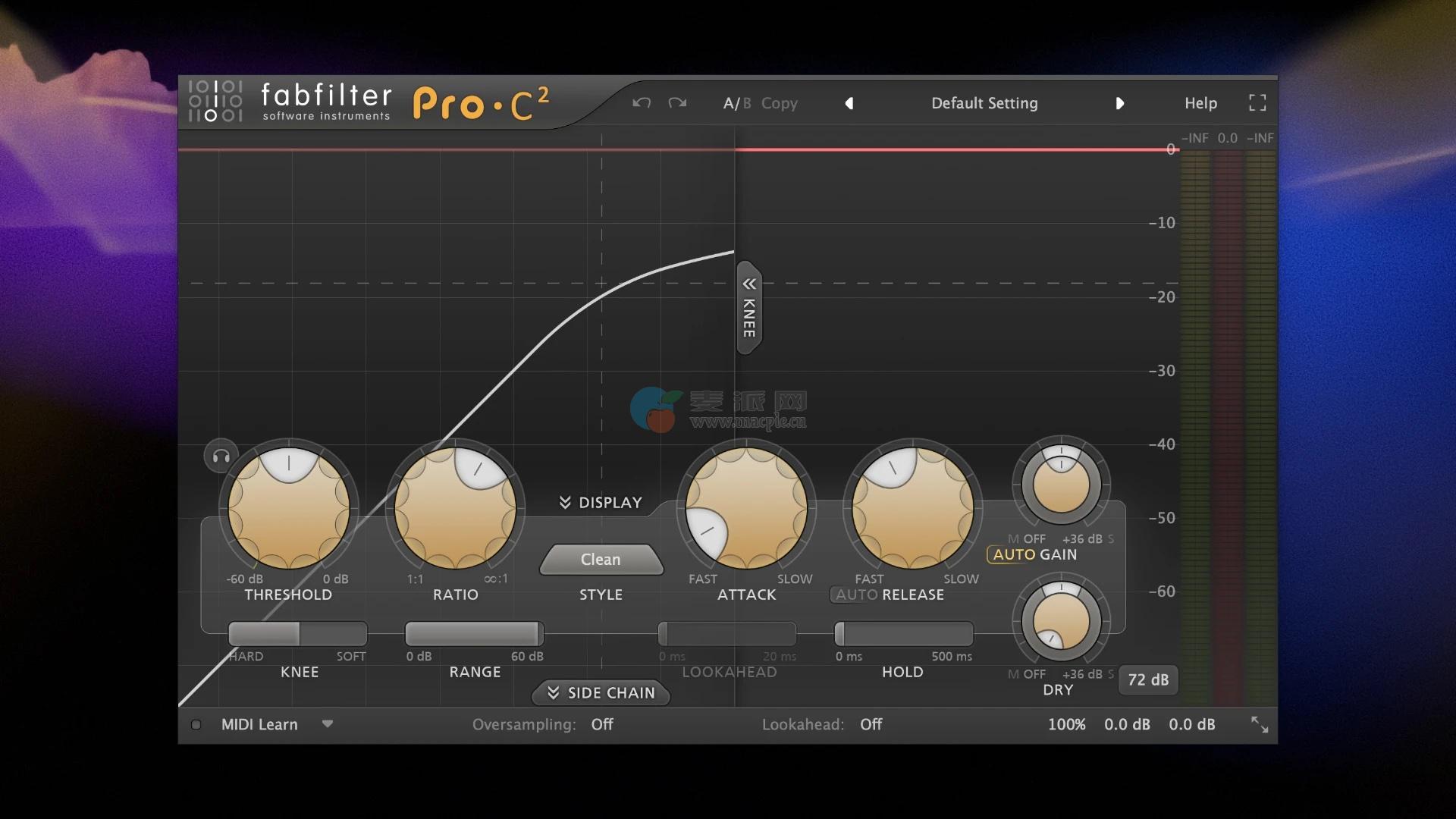Screen dimensions: 1456x819
Task: Enable Auto Release
Action: (x=856, y=595)
